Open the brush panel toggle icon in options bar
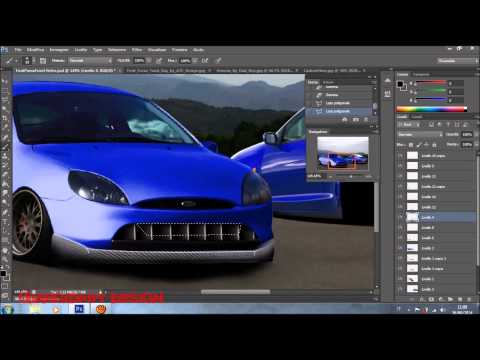480x360 pixels. coord(43,60)
